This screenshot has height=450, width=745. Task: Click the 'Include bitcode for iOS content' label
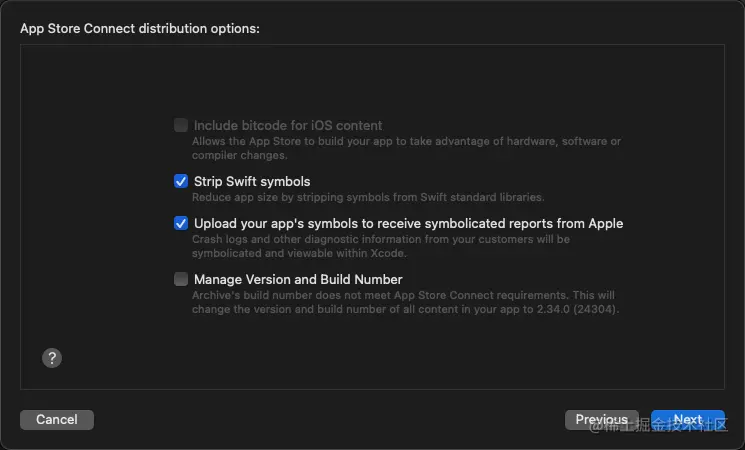coord(288,125)
